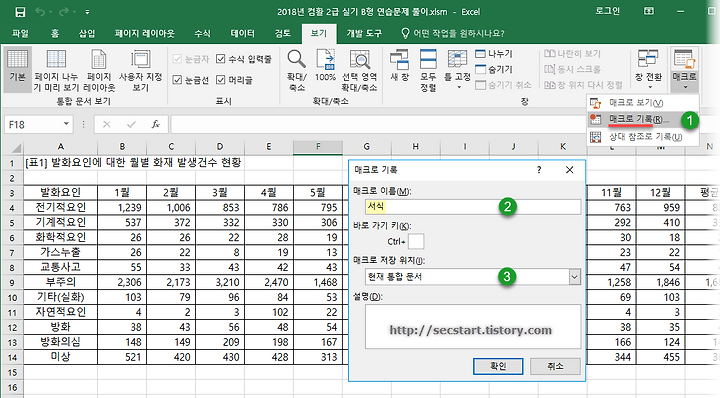
Task: Open the 검토 ribbon tab
Action: click(x=283, y=33)
